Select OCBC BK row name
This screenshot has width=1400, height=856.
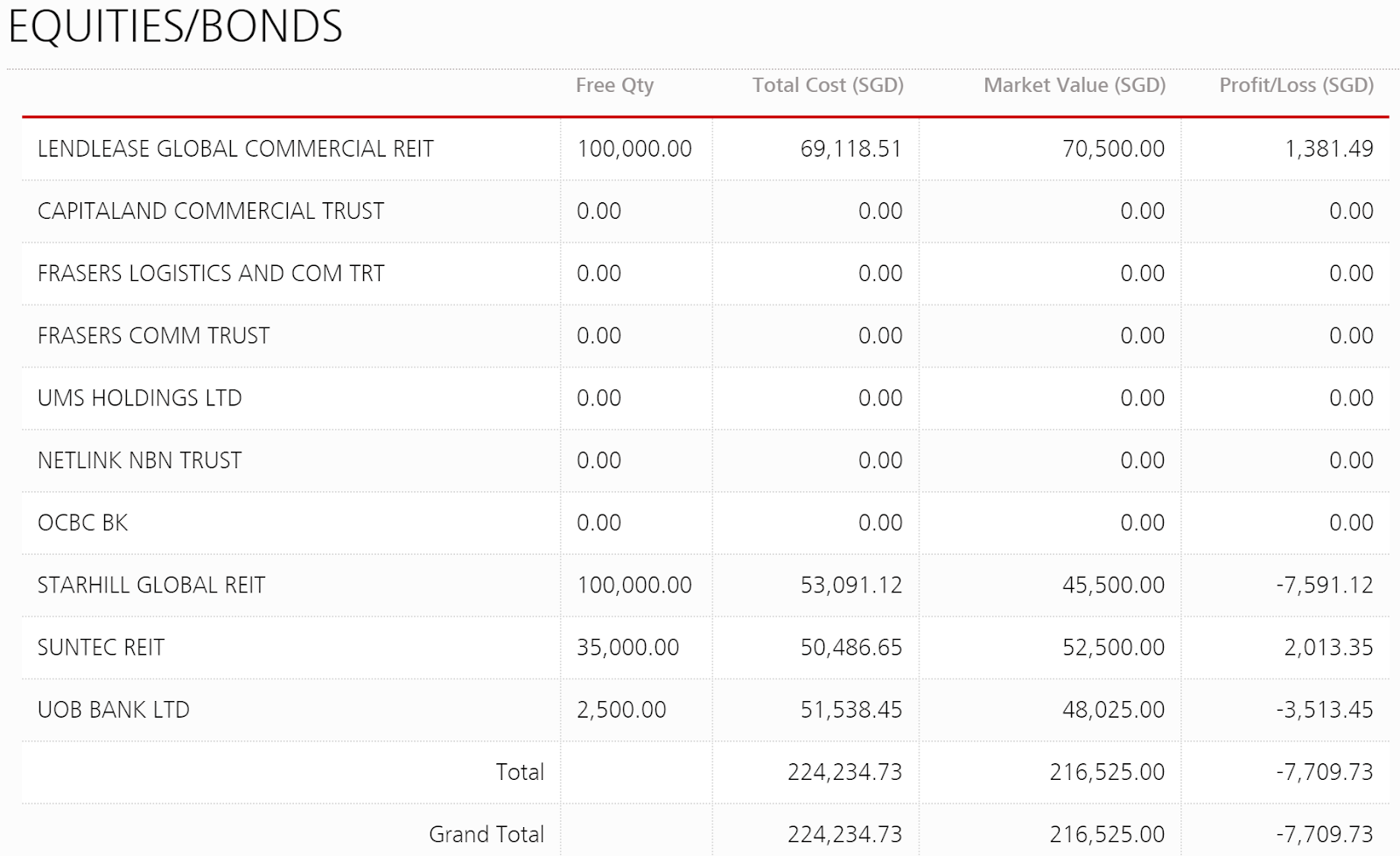[x=82, y=523]
